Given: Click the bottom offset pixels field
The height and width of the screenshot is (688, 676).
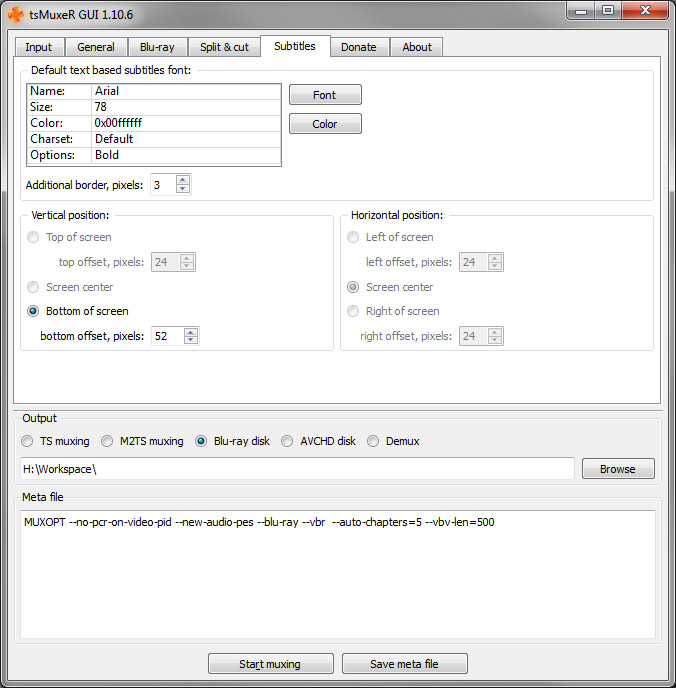Looking at the screenshot, I should [x=168, y=336].
